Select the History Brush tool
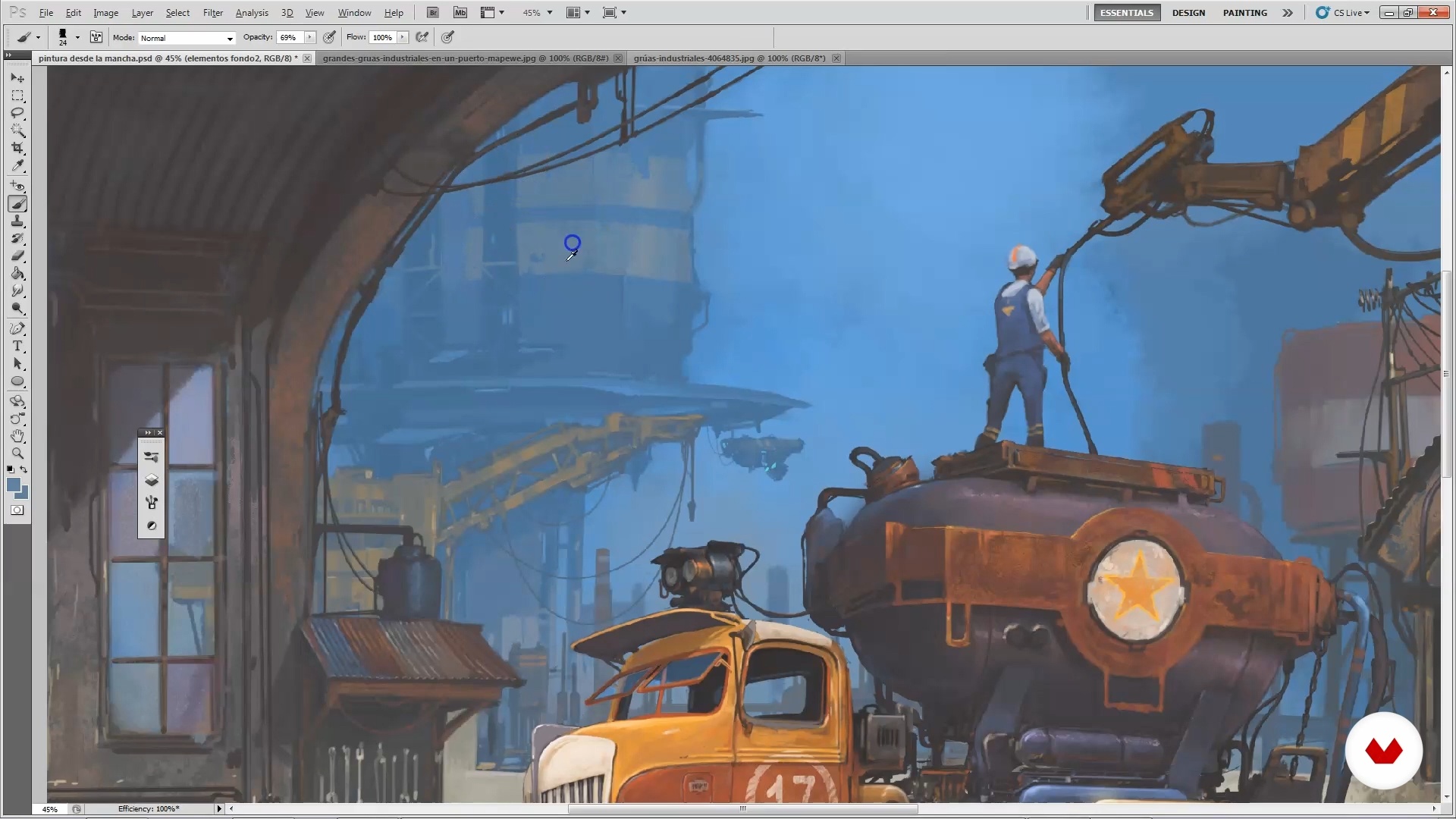 17,238
